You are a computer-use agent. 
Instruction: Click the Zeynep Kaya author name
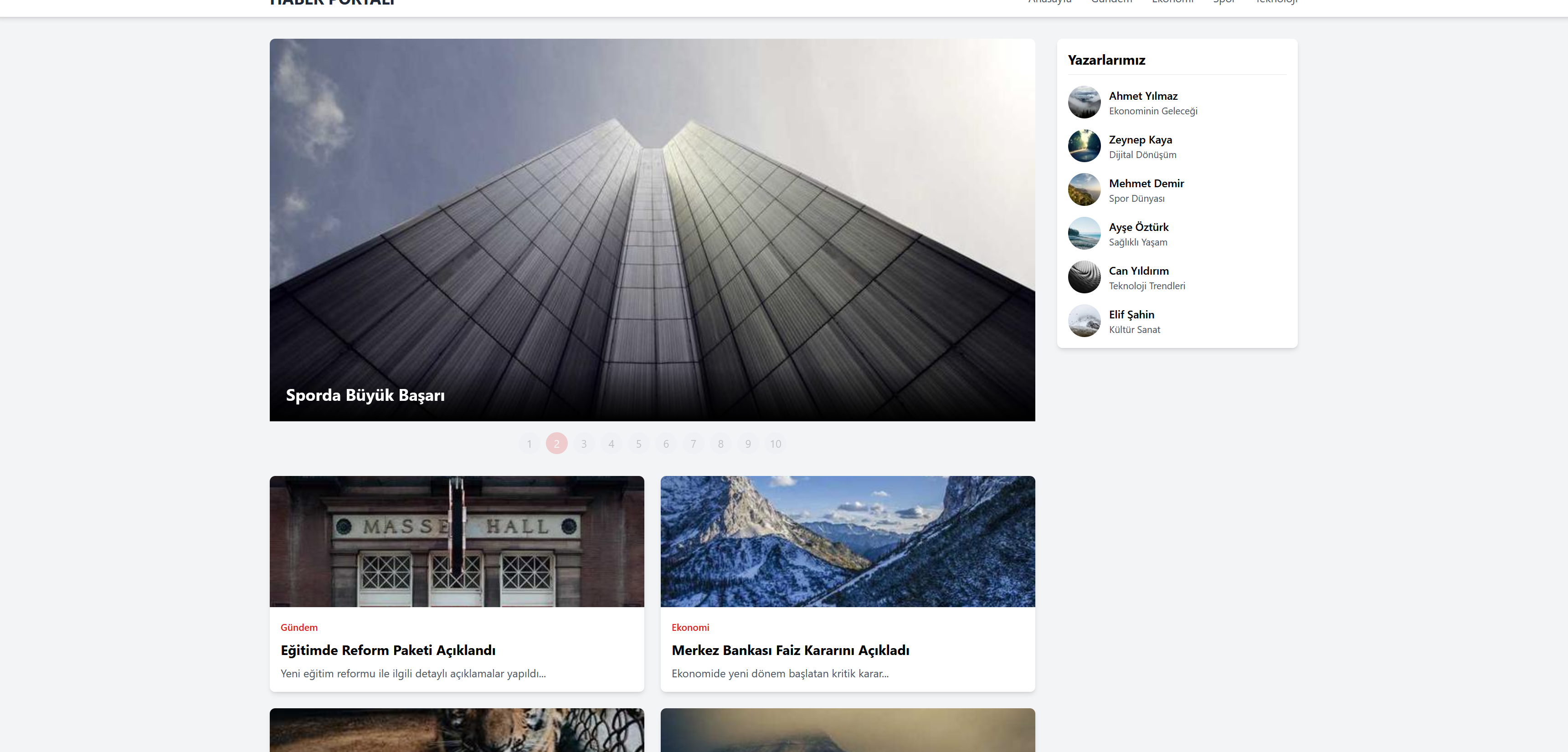click(1140, 140)
